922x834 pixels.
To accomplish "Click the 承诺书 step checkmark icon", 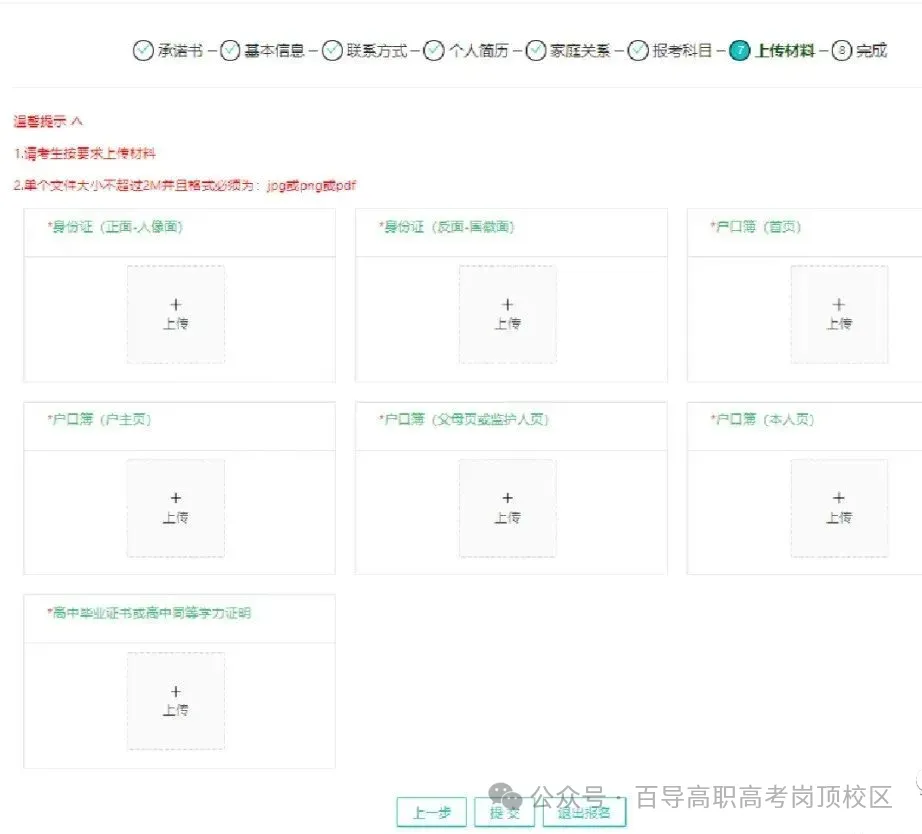I will [143, 51].
